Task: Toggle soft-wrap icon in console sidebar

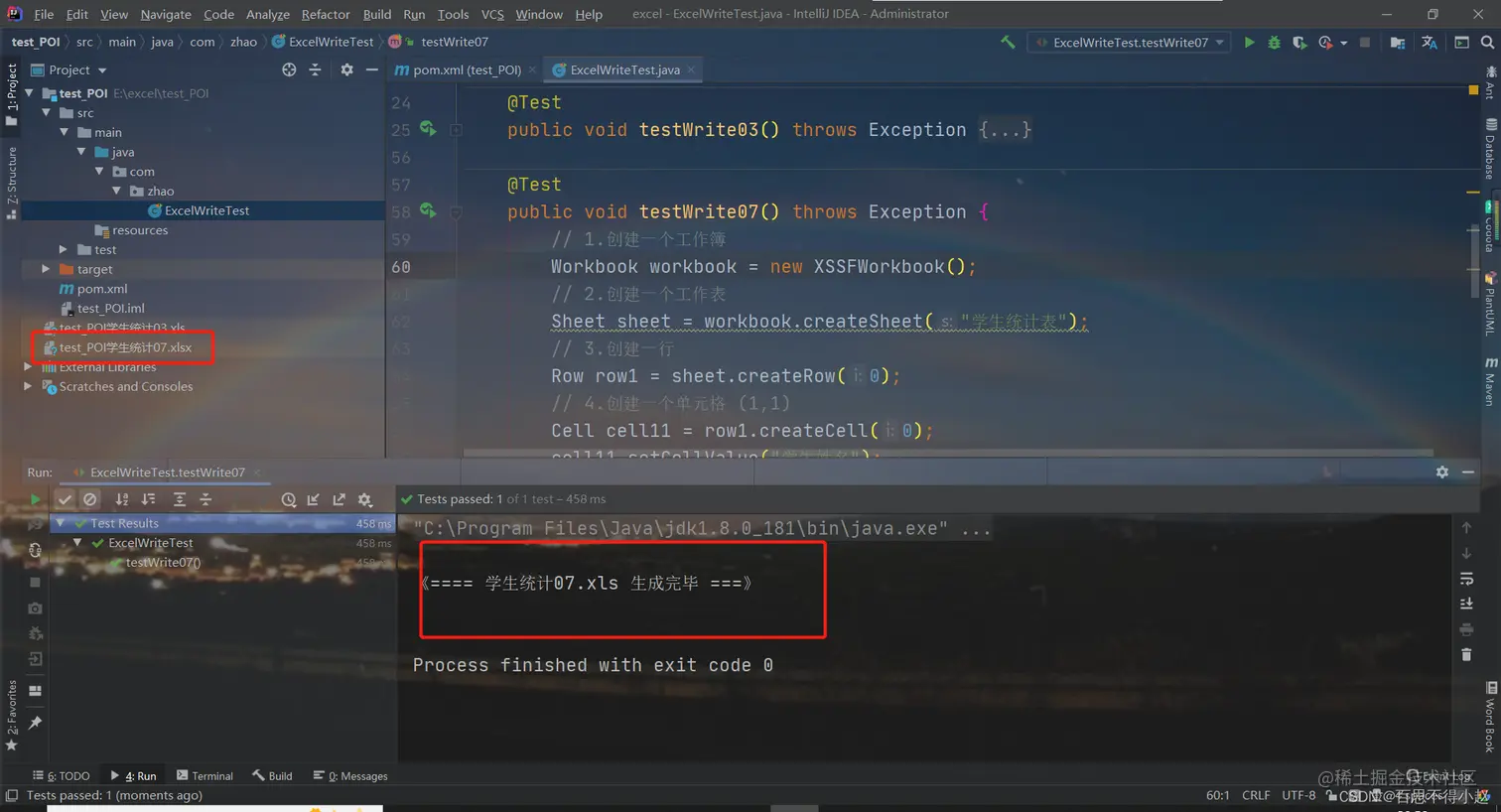Action: tap(1466, 579)
